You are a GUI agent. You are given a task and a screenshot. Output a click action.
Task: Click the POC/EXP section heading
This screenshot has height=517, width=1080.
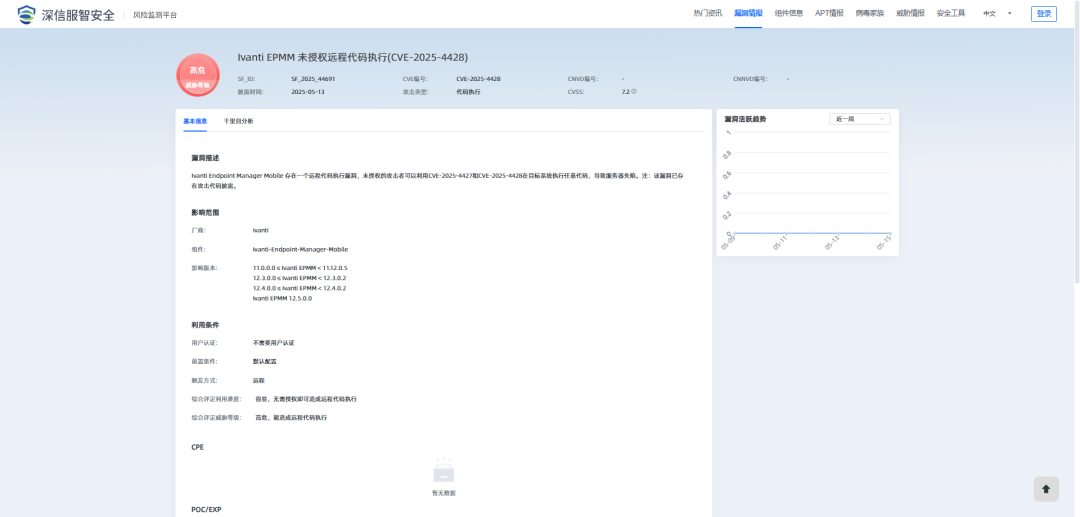pyautogui.click(x=206, y=510)
